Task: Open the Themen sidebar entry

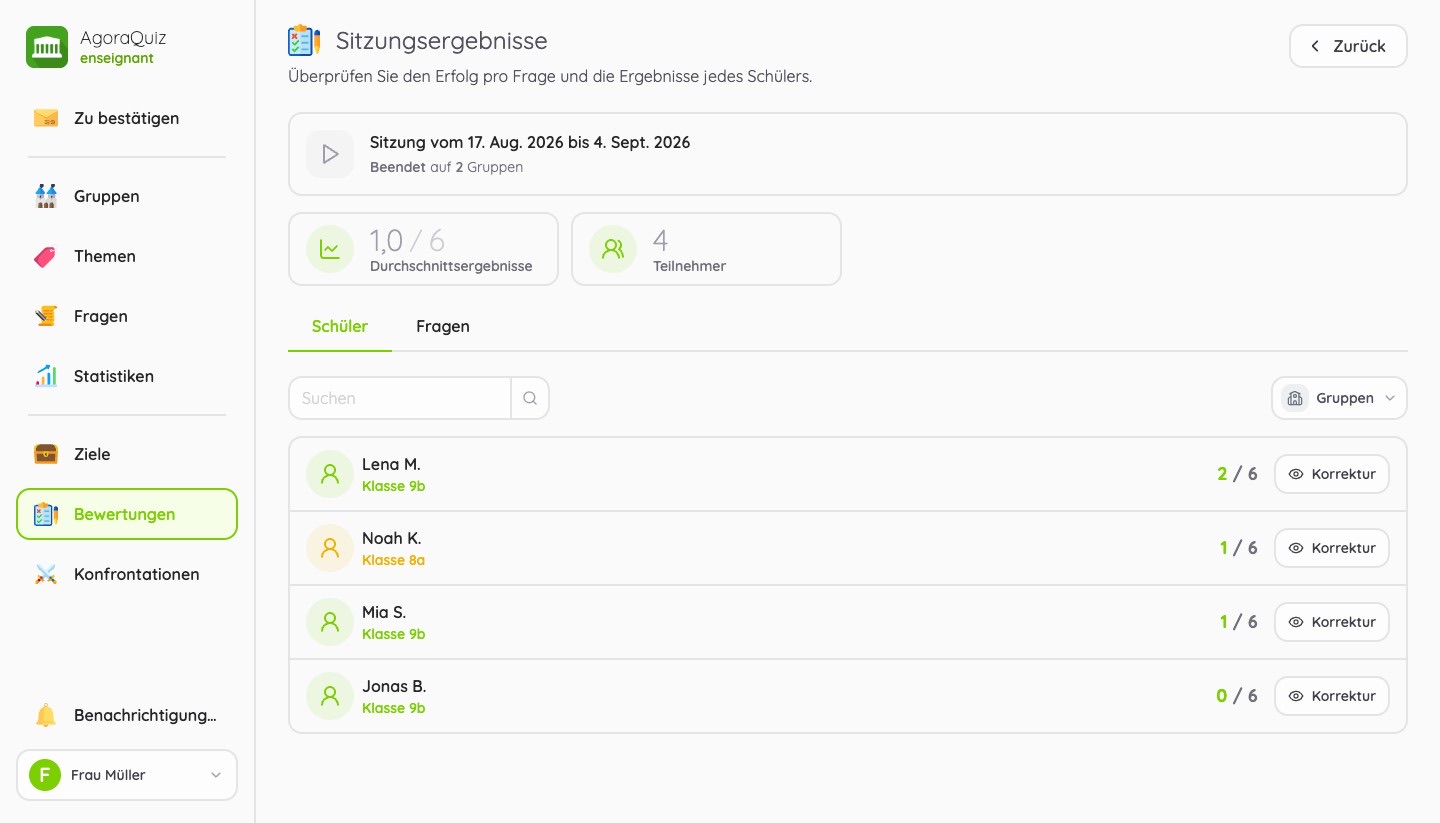Action: click(127, 256)
